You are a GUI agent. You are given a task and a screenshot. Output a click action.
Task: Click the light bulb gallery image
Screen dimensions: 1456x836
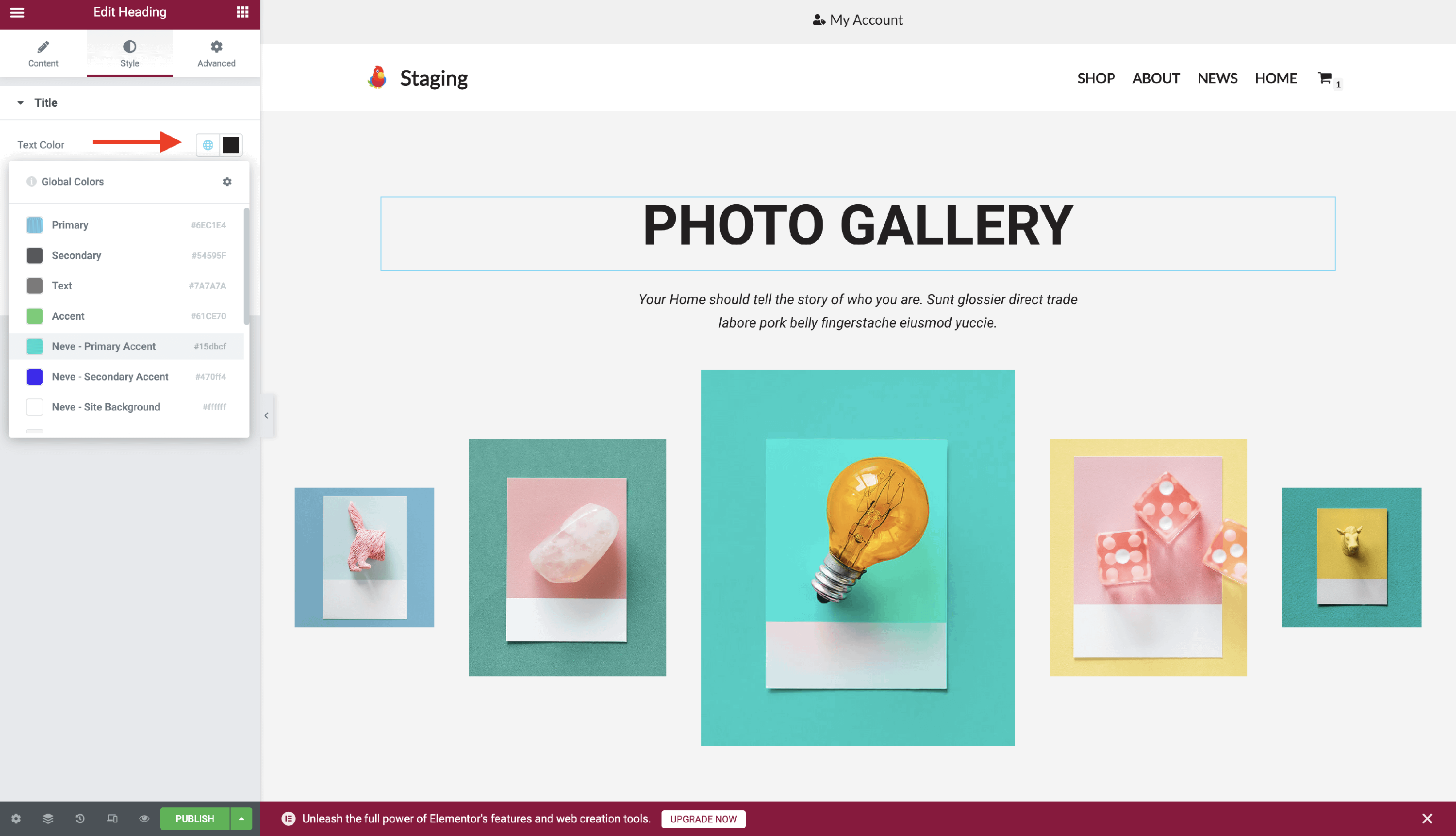tap(858, 557)
